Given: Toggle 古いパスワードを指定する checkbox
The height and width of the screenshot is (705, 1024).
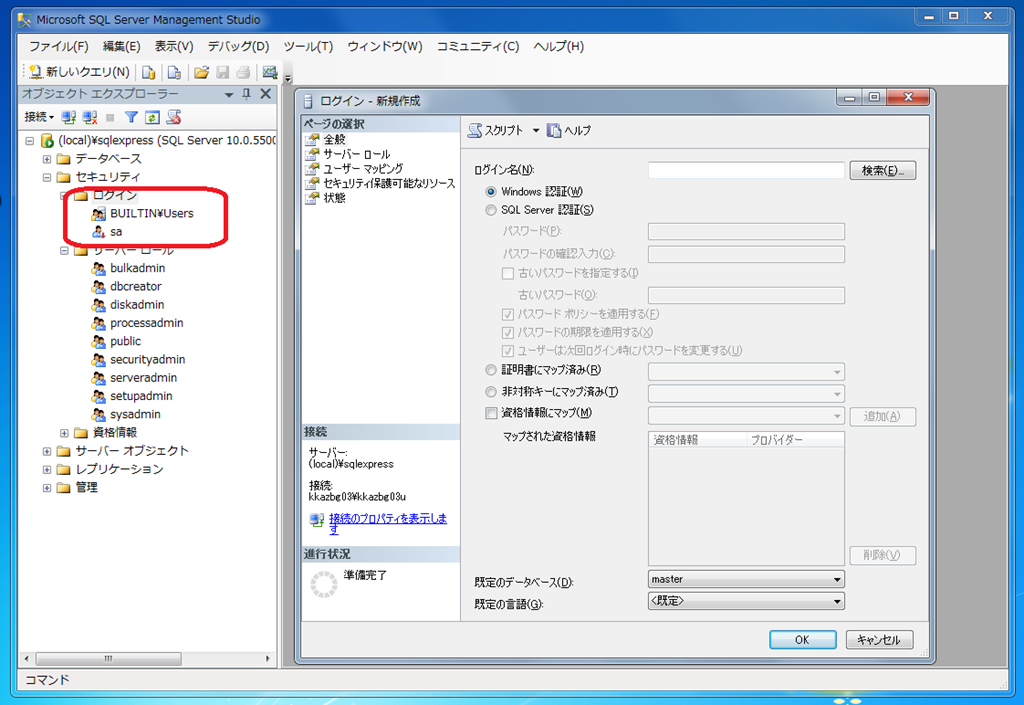Looking at the screenshot, I should [507, 274].
